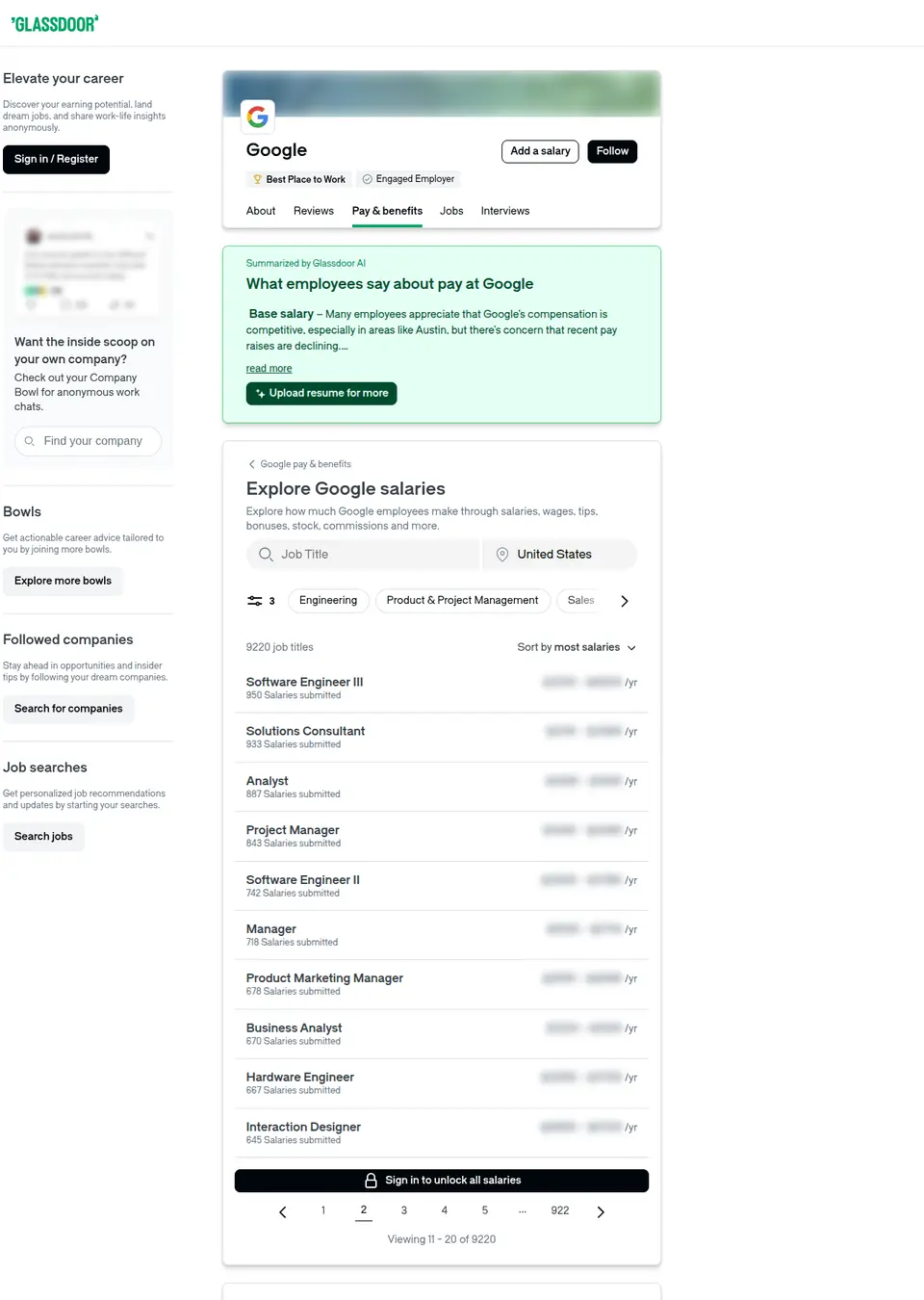Open the Manager salary row
The width and height of the screenshot is (924, 1300).
[442, 936]
